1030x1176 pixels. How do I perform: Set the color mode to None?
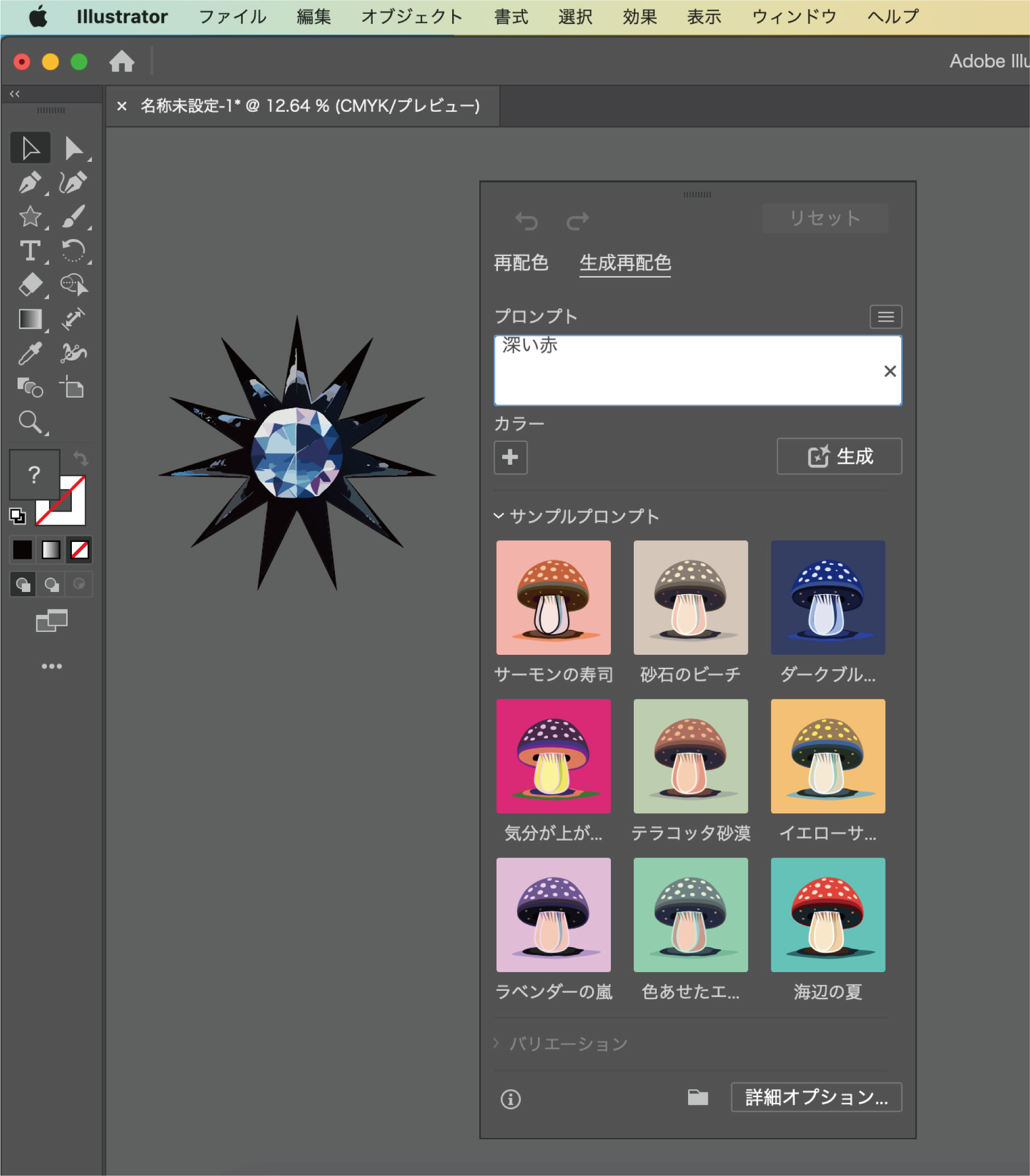[x=79, y=550]
